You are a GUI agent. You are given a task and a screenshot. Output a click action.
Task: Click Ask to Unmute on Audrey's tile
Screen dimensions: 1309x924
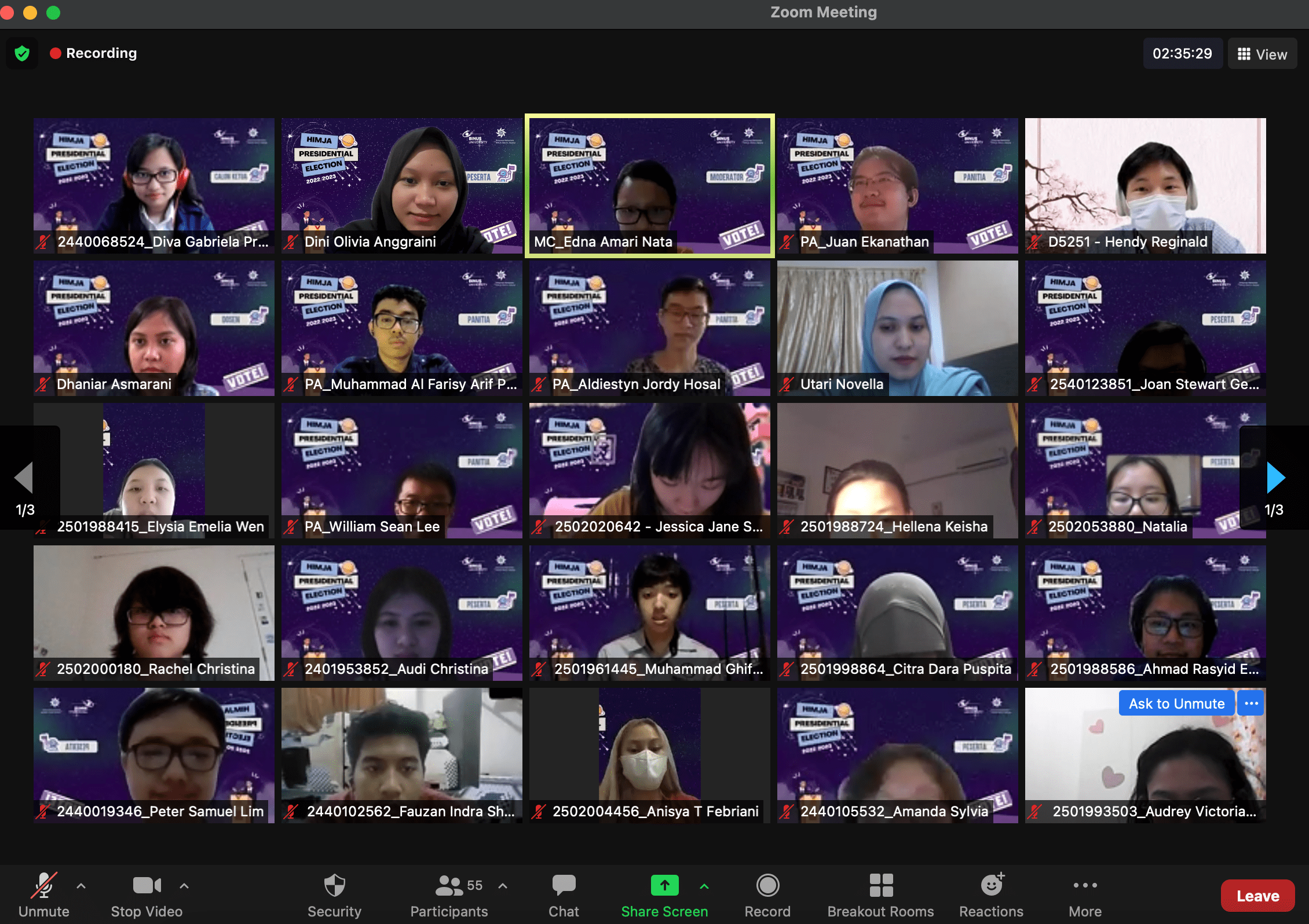1176,703
